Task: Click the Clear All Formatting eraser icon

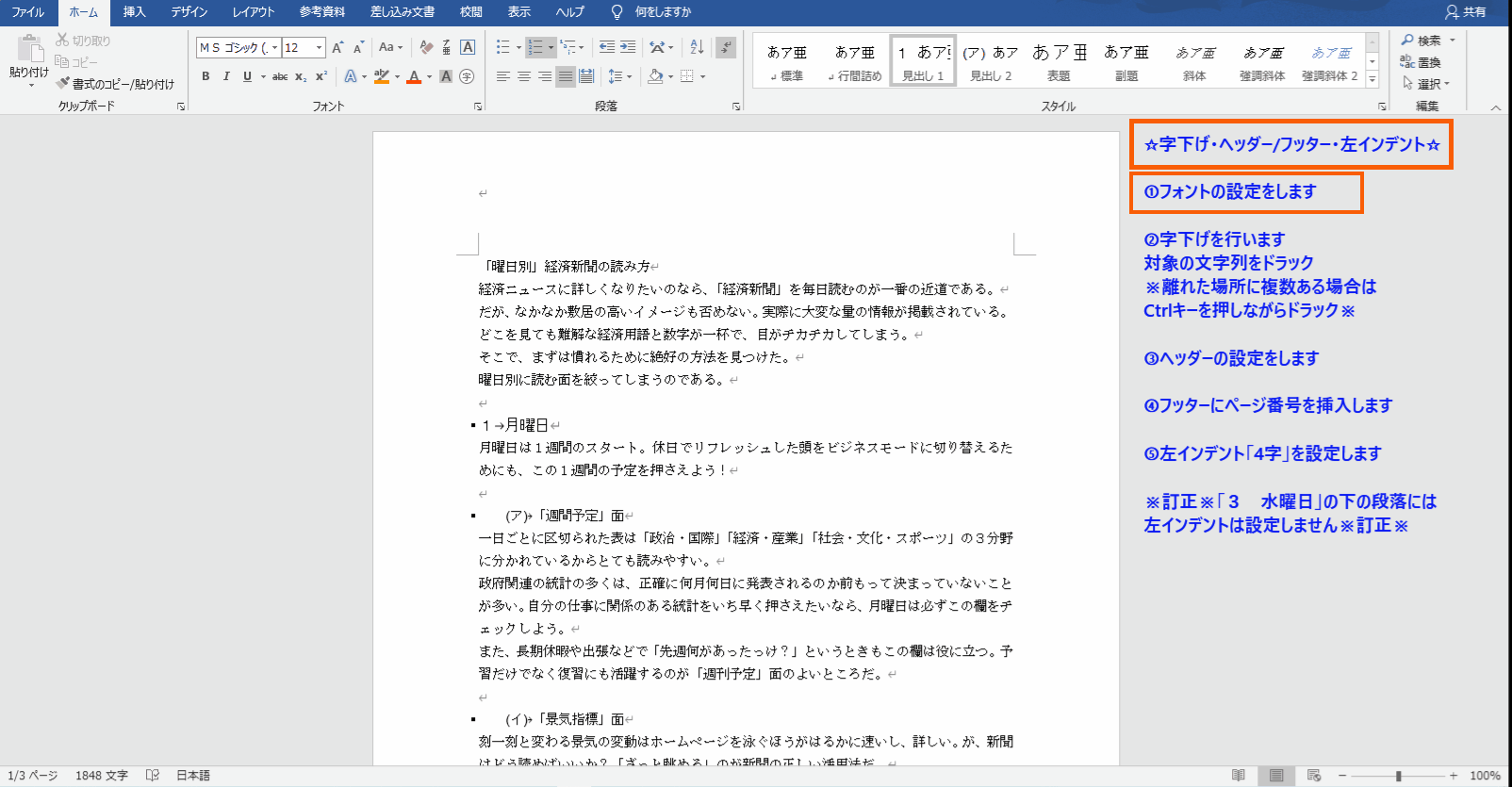Action: tap(426, 47)
